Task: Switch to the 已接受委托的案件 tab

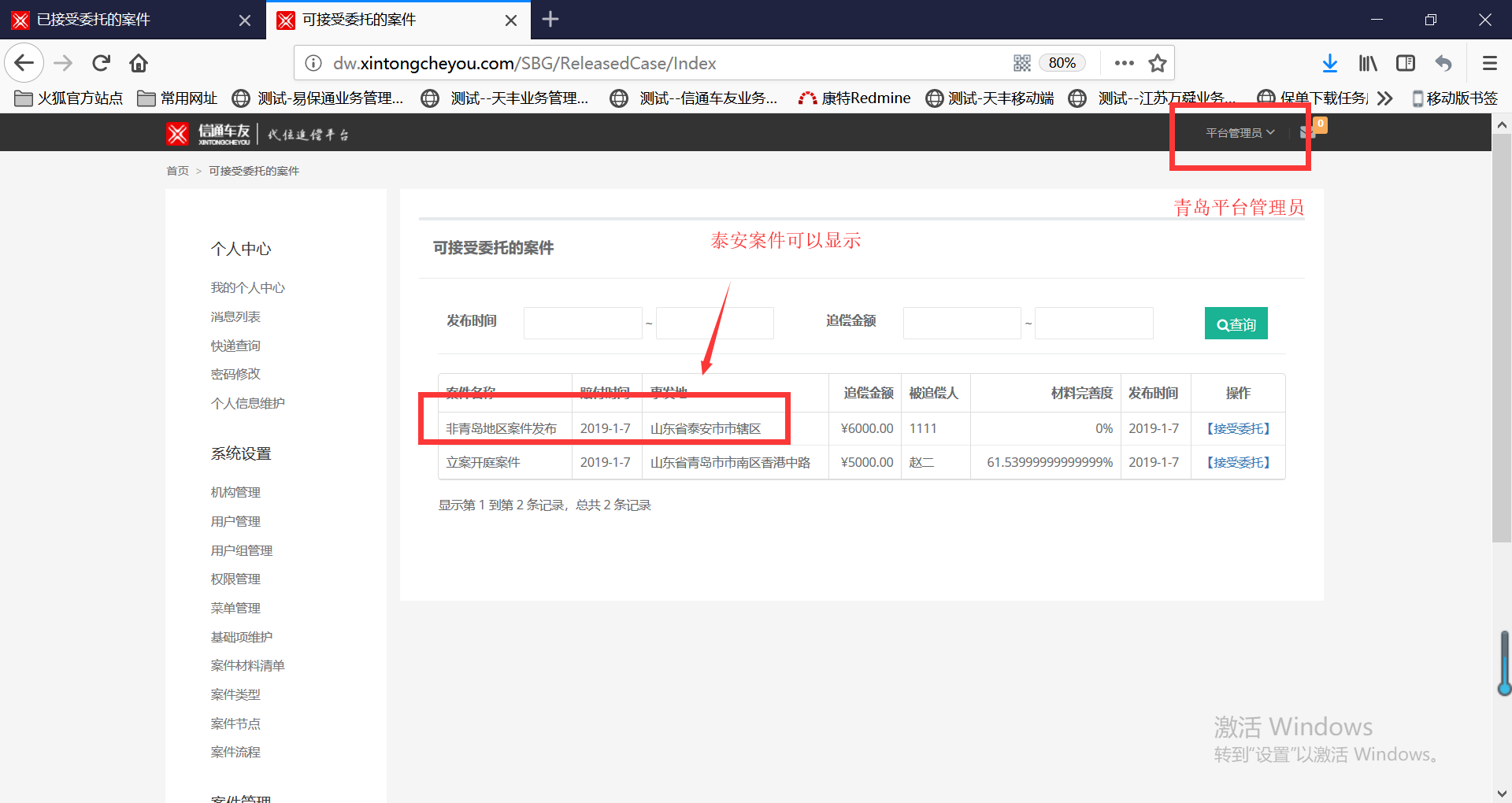Action: (132, 20)
